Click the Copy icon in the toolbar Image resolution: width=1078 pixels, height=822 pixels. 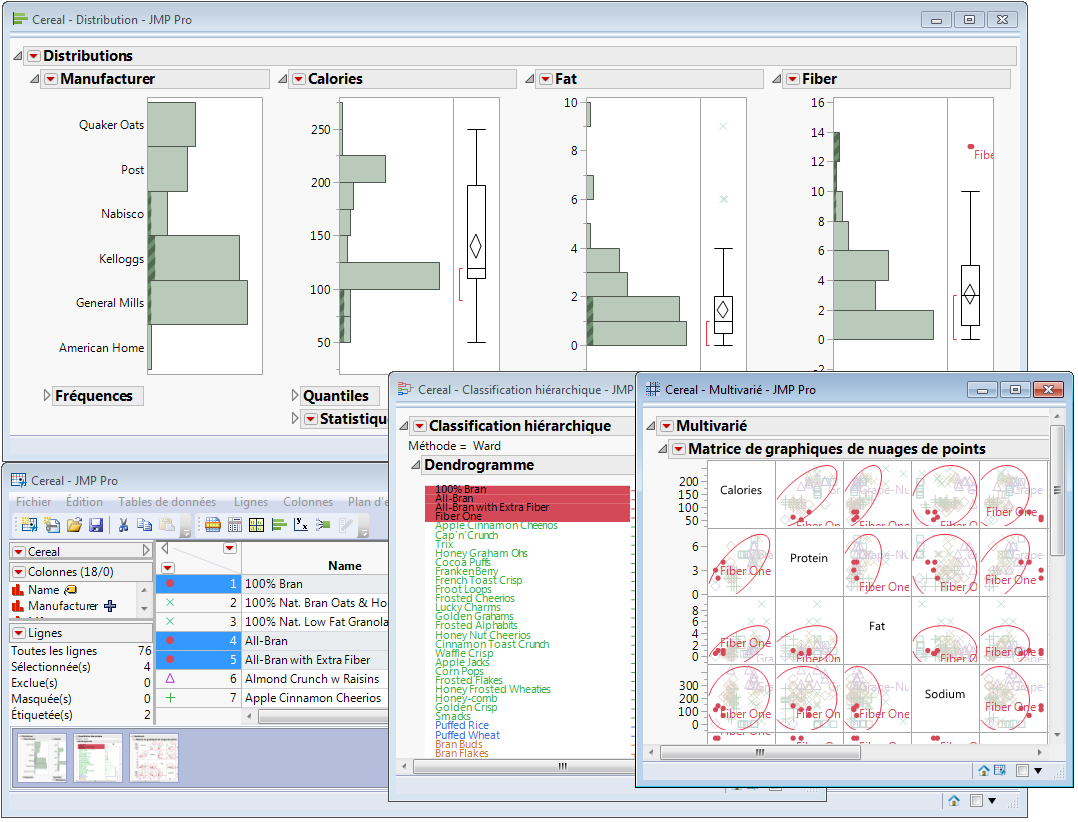tap(144, 525)
